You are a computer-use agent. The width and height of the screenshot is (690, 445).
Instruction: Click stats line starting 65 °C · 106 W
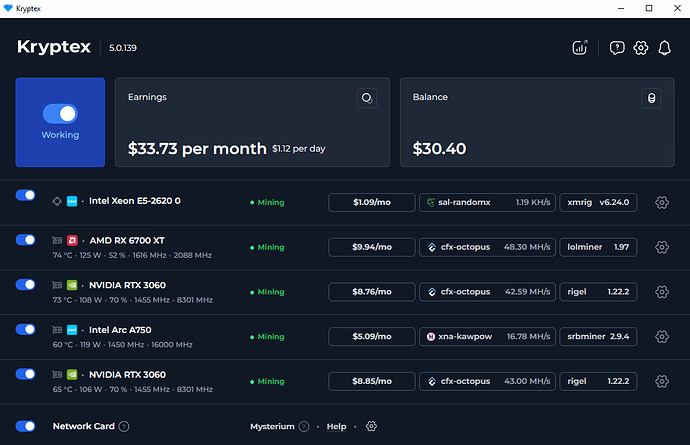[x=132, y=390]
